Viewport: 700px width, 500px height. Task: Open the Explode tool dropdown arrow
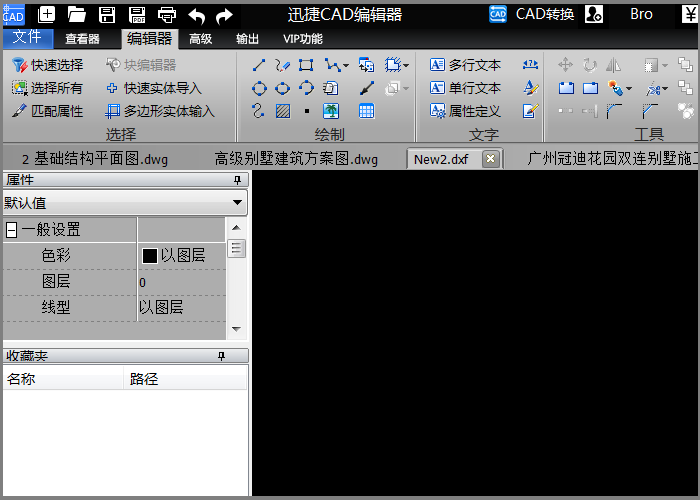629,88
